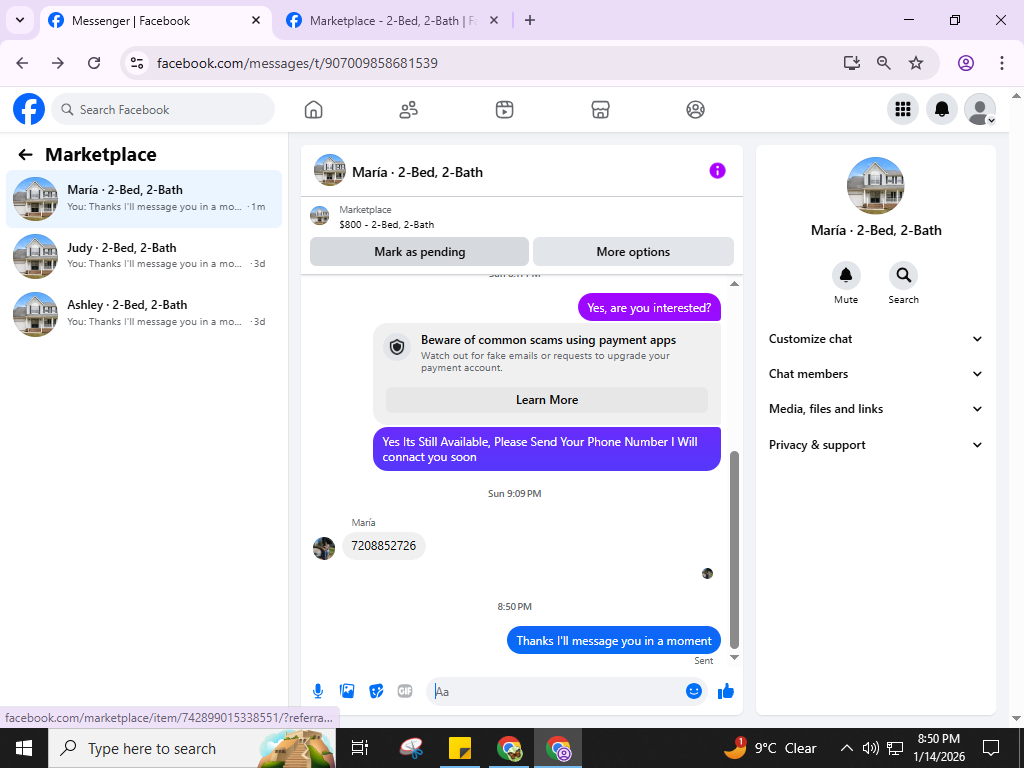
Task: Open the Chrome three-dot menu
Action: 1002,63
